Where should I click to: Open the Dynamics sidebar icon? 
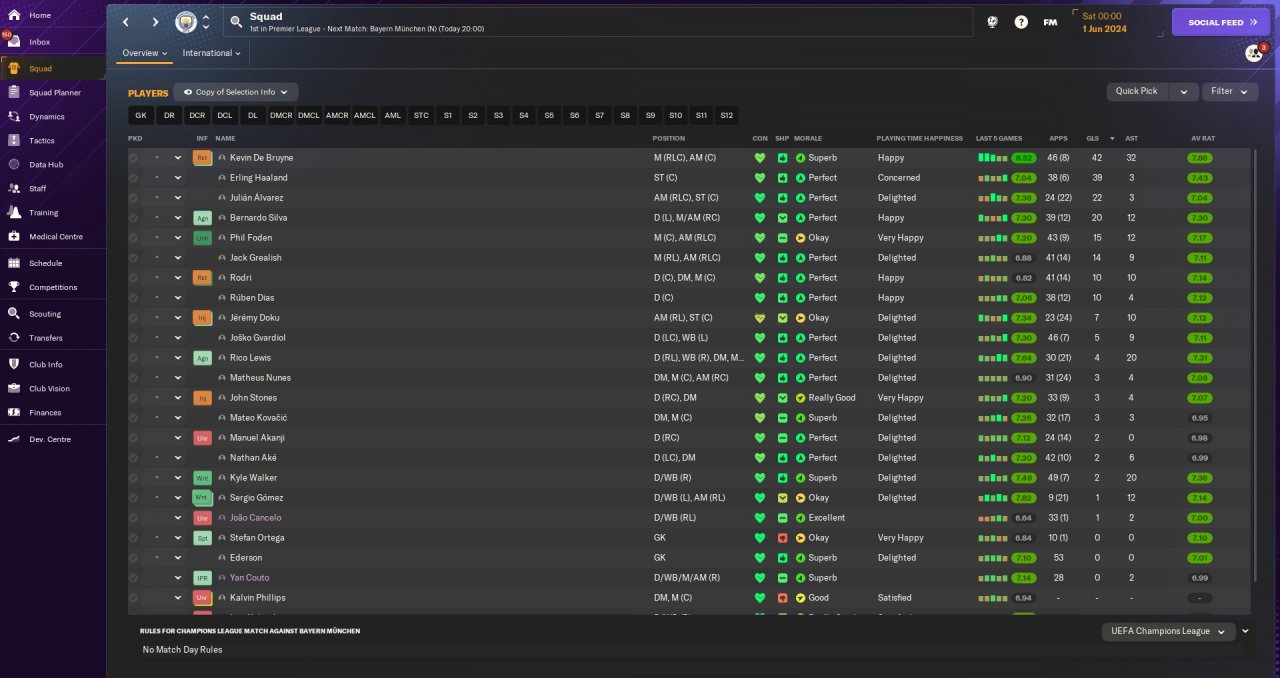click(14, 116)
